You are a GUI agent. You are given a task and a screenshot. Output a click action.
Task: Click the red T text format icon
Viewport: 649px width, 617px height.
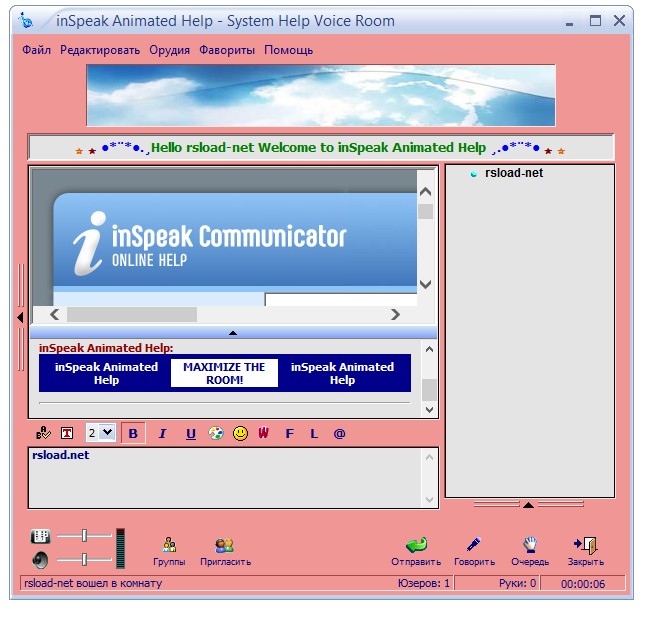pos(67,433)
